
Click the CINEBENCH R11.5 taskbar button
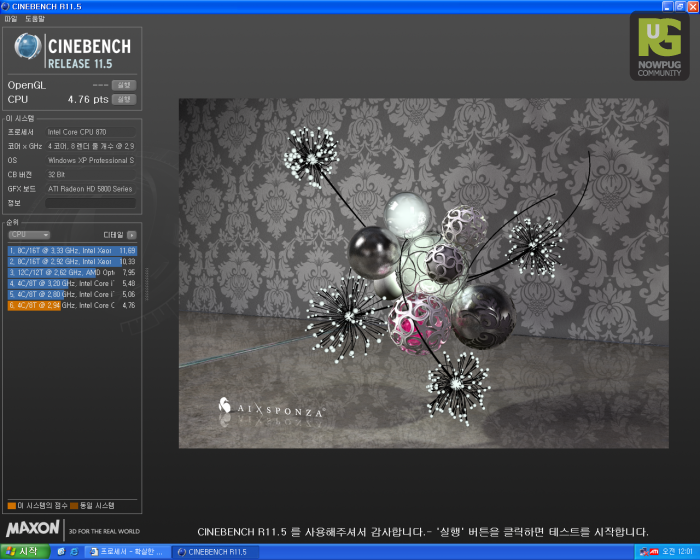[215, 552]
